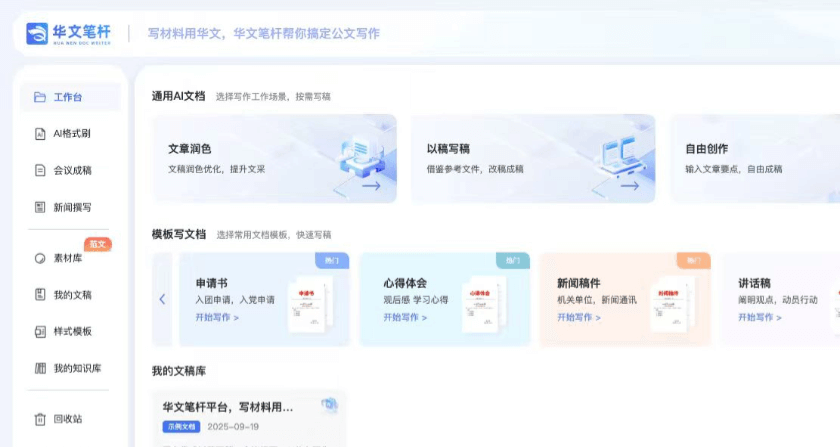
Task: Click the 回收站 trash icon
Action: point(40,419)
